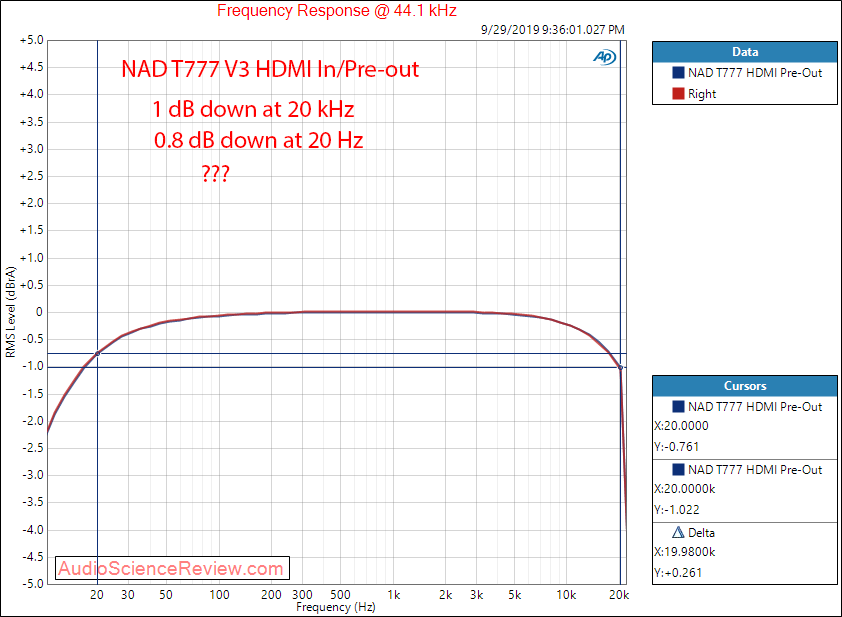Click the '-5.0' y-axis tick label
The image size is (842, 617).
[33, 584]
